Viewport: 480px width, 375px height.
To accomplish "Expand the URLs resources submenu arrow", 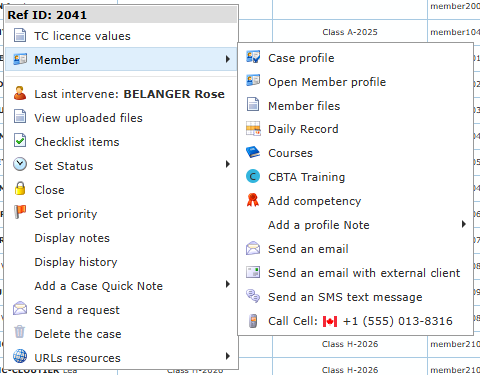I will tap(228, 356).
